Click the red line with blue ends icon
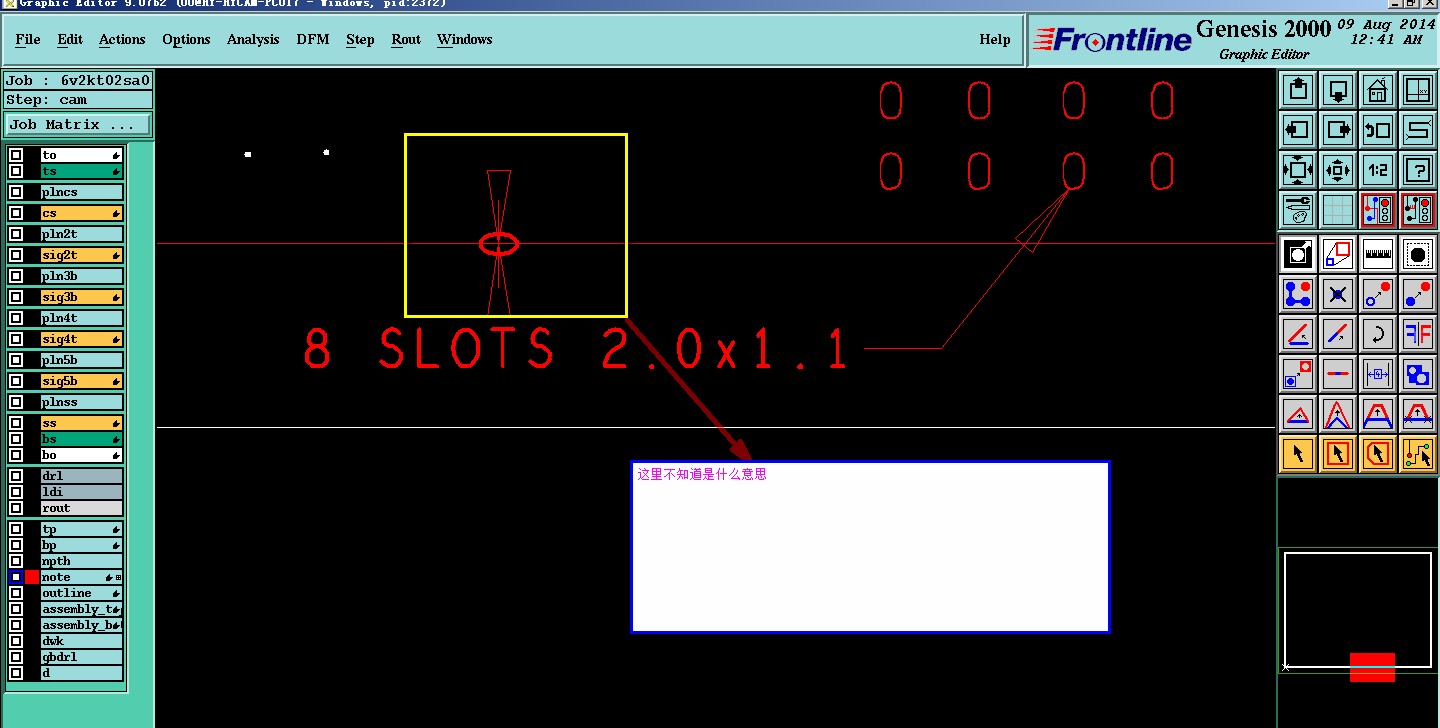1440x728 pixels. pyautogui.click(x=1338, y=374)
